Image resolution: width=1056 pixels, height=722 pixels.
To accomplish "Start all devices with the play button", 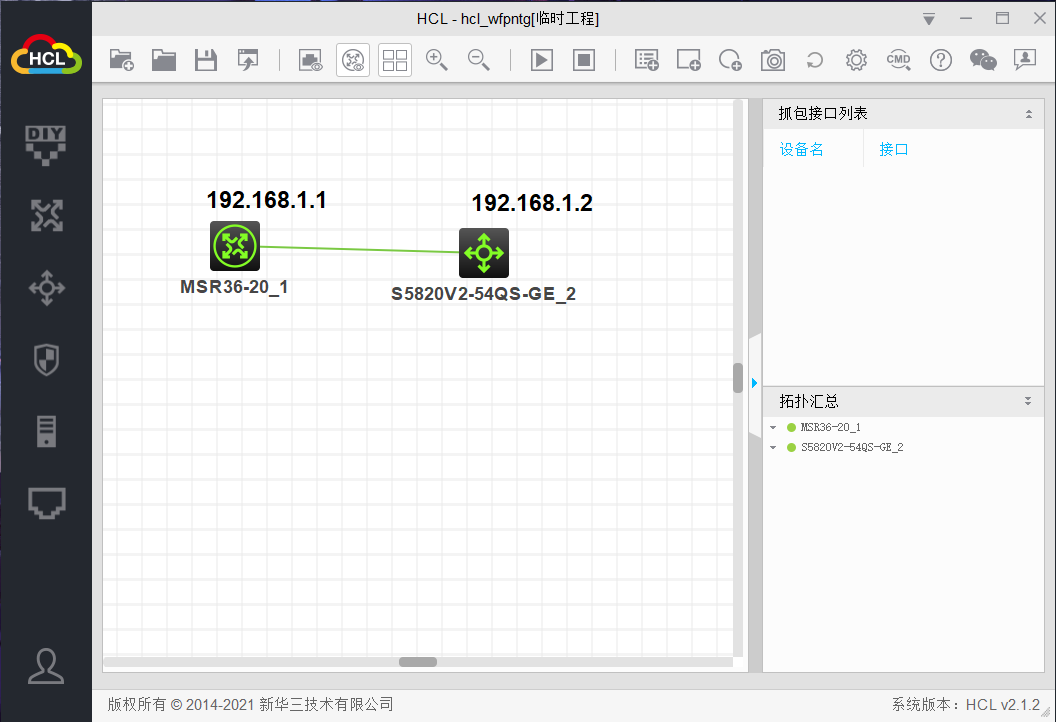I will pos(541,60).
